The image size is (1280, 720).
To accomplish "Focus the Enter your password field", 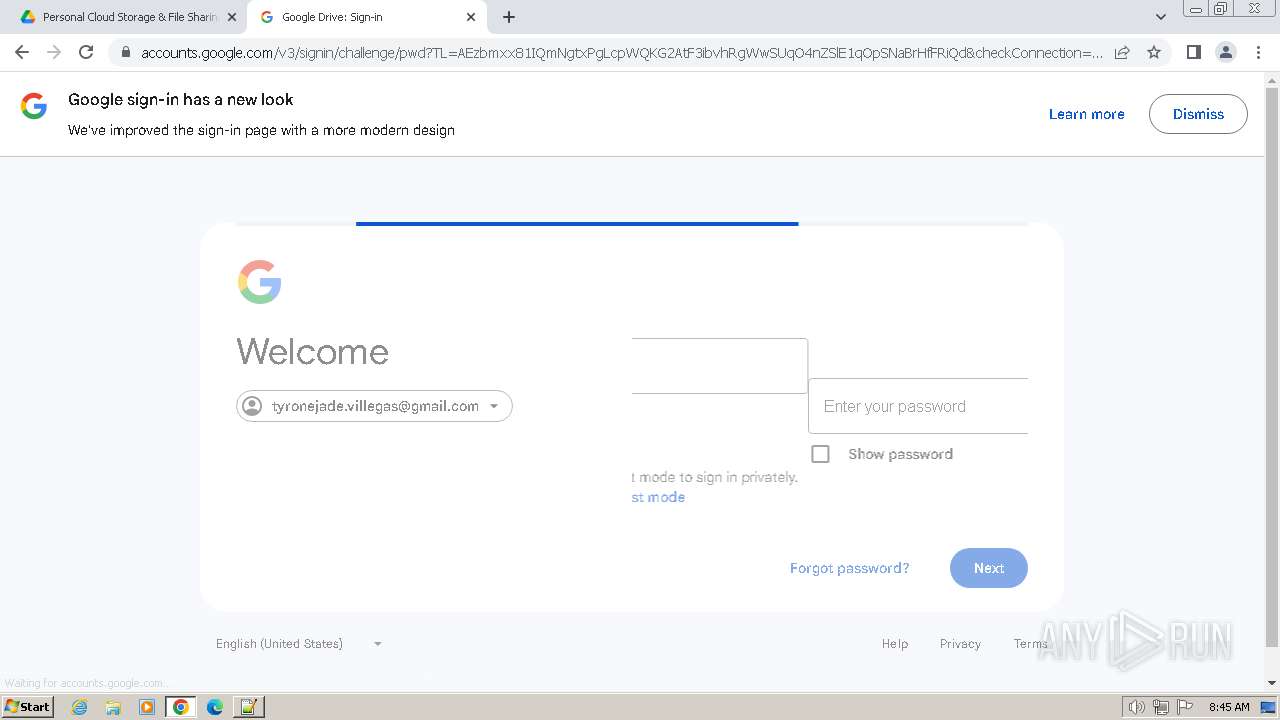I will 918,406.
